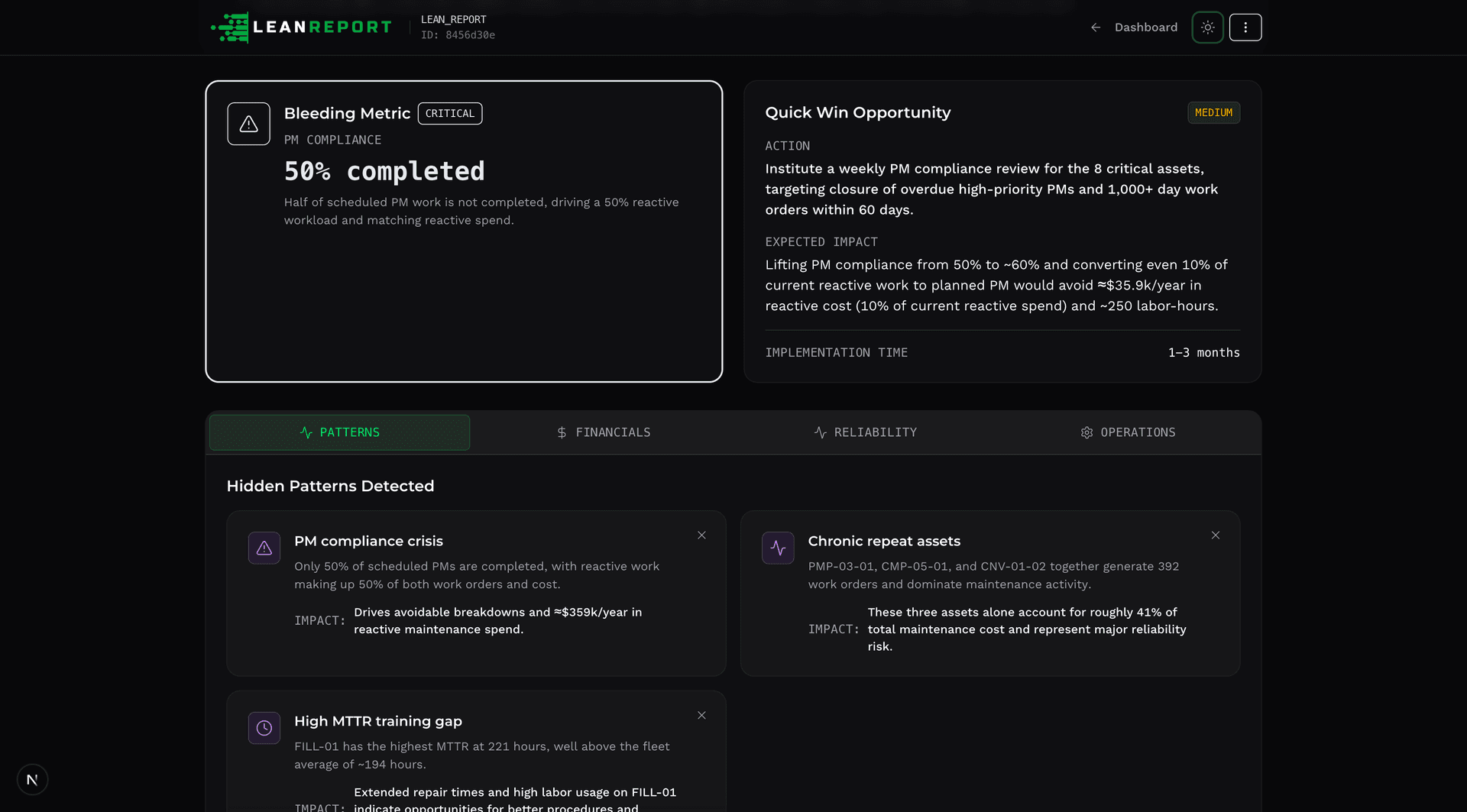1467x812 pixels.
Task: Click the back arrow beside Dashboard
Action: 1096,27
